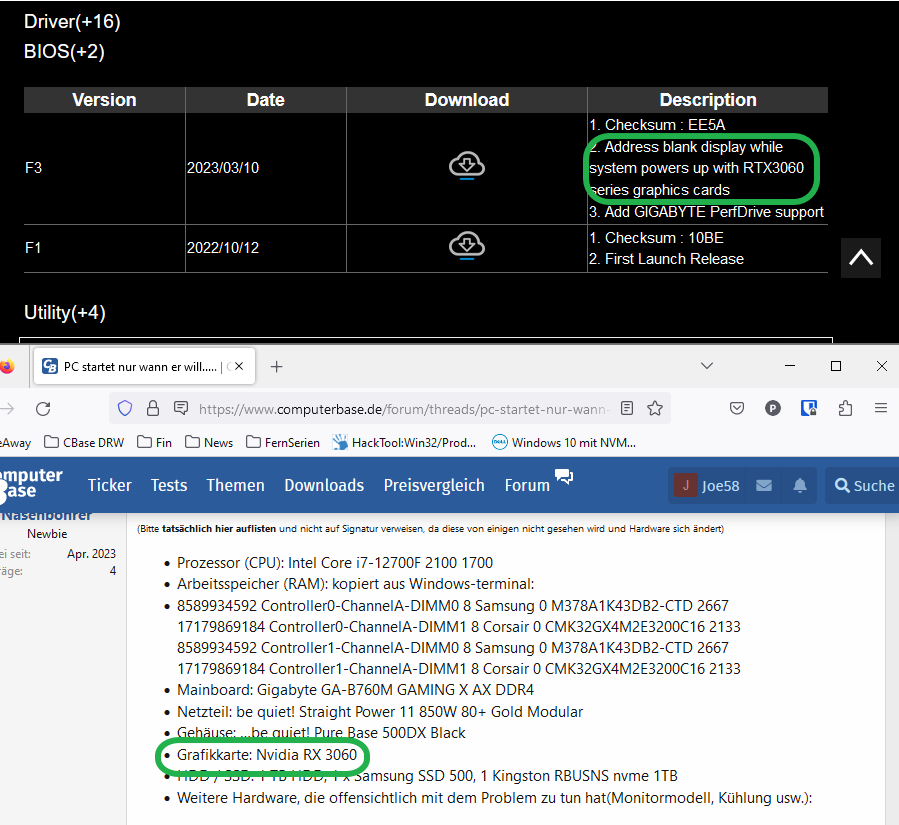Screen dimensions: 899x825
Task: Open a new browser tab
Action: (276, 366)
